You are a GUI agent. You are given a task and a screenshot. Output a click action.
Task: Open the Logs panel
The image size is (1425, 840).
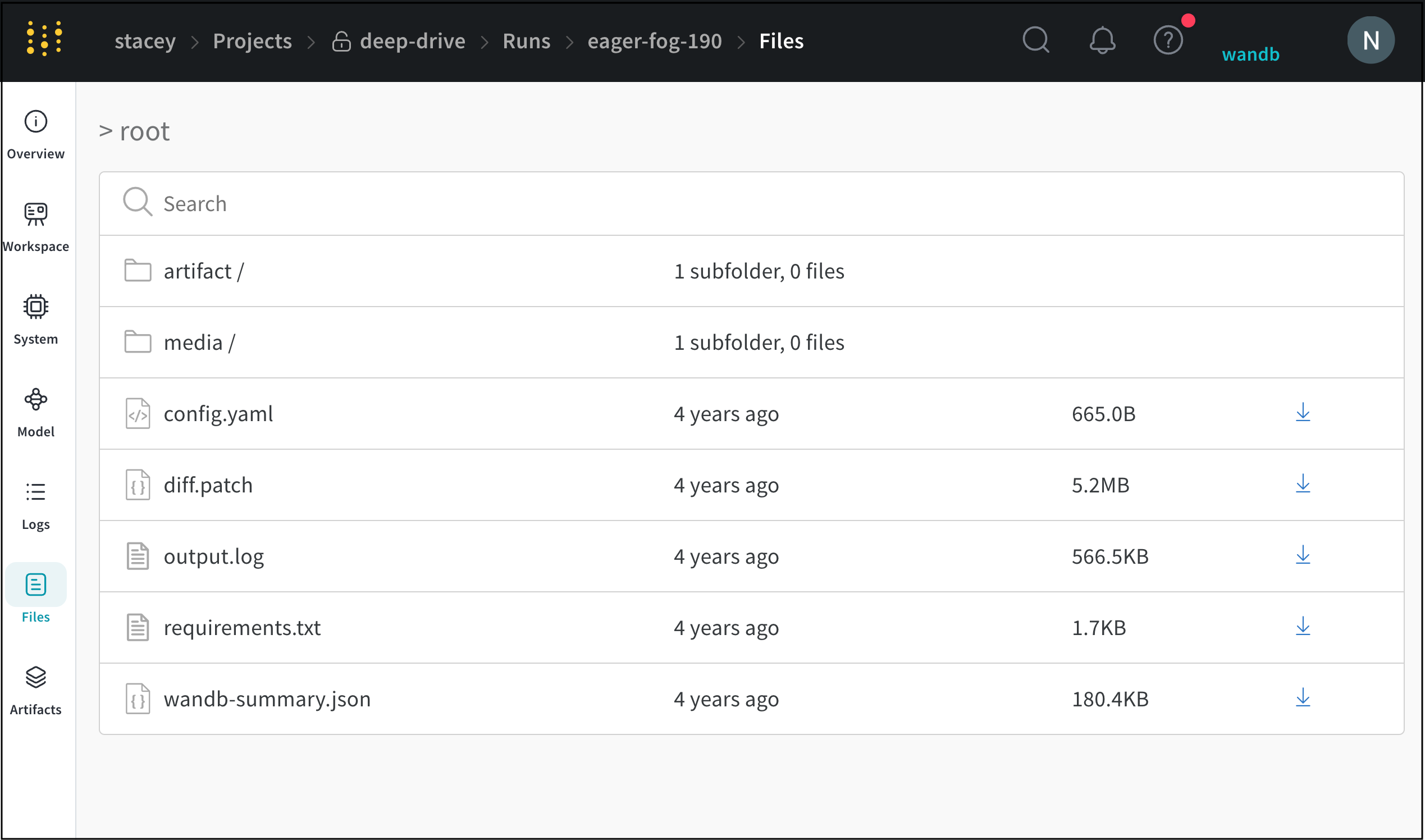(x=36, y=504)
